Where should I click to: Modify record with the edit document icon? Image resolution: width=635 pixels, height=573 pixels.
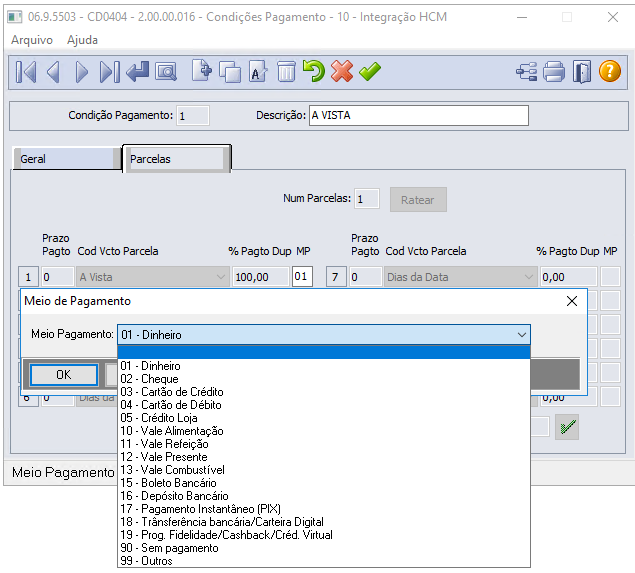(258, 71)
